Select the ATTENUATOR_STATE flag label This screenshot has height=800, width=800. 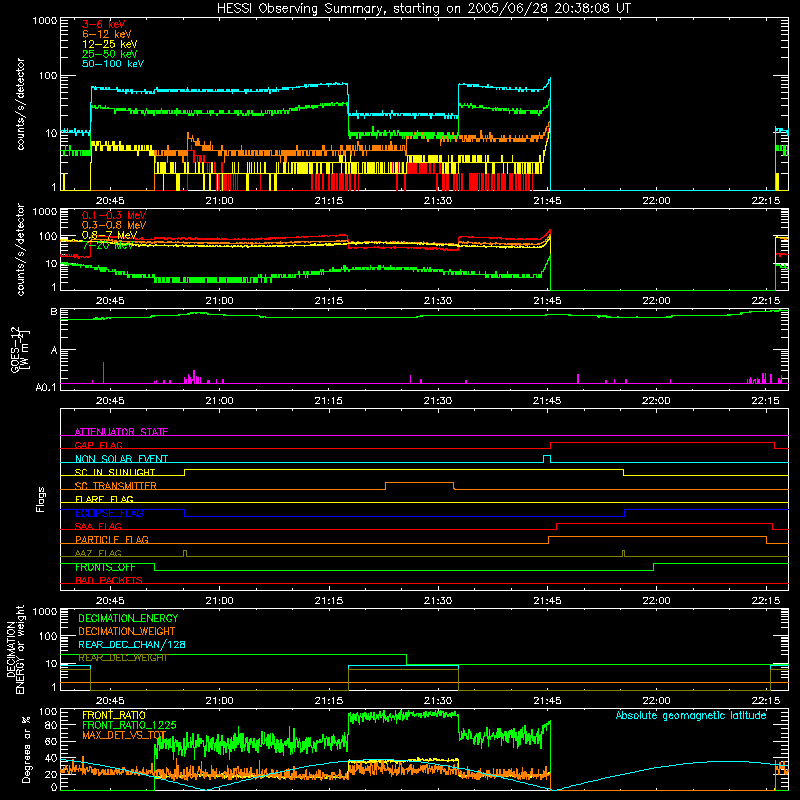pyautogui.click(x=121, y=432)
